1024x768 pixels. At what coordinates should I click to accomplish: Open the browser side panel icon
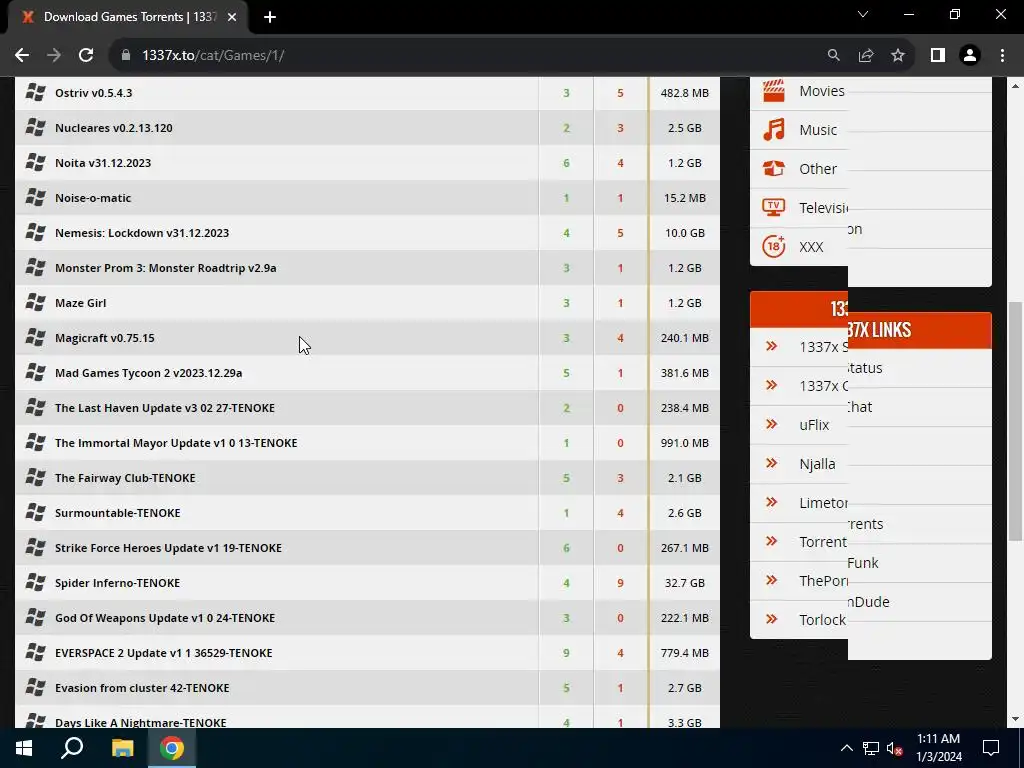pos(938,56)
